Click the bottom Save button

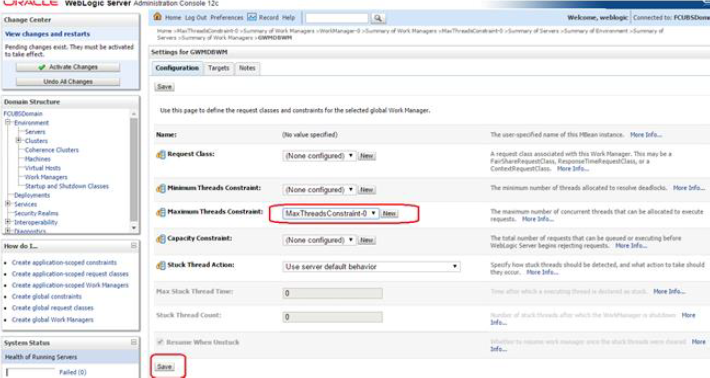coord(164,367)
